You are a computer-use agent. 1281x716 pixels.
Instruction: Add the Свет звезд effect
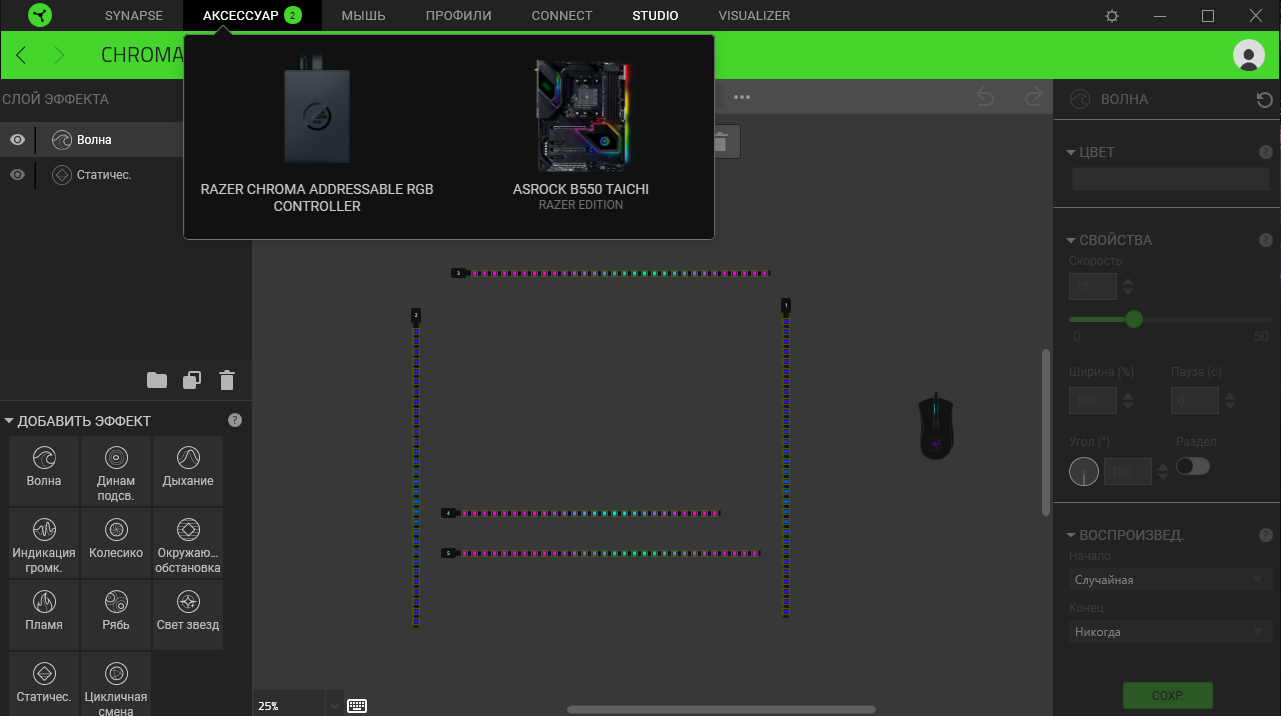[x=188, y=615]
